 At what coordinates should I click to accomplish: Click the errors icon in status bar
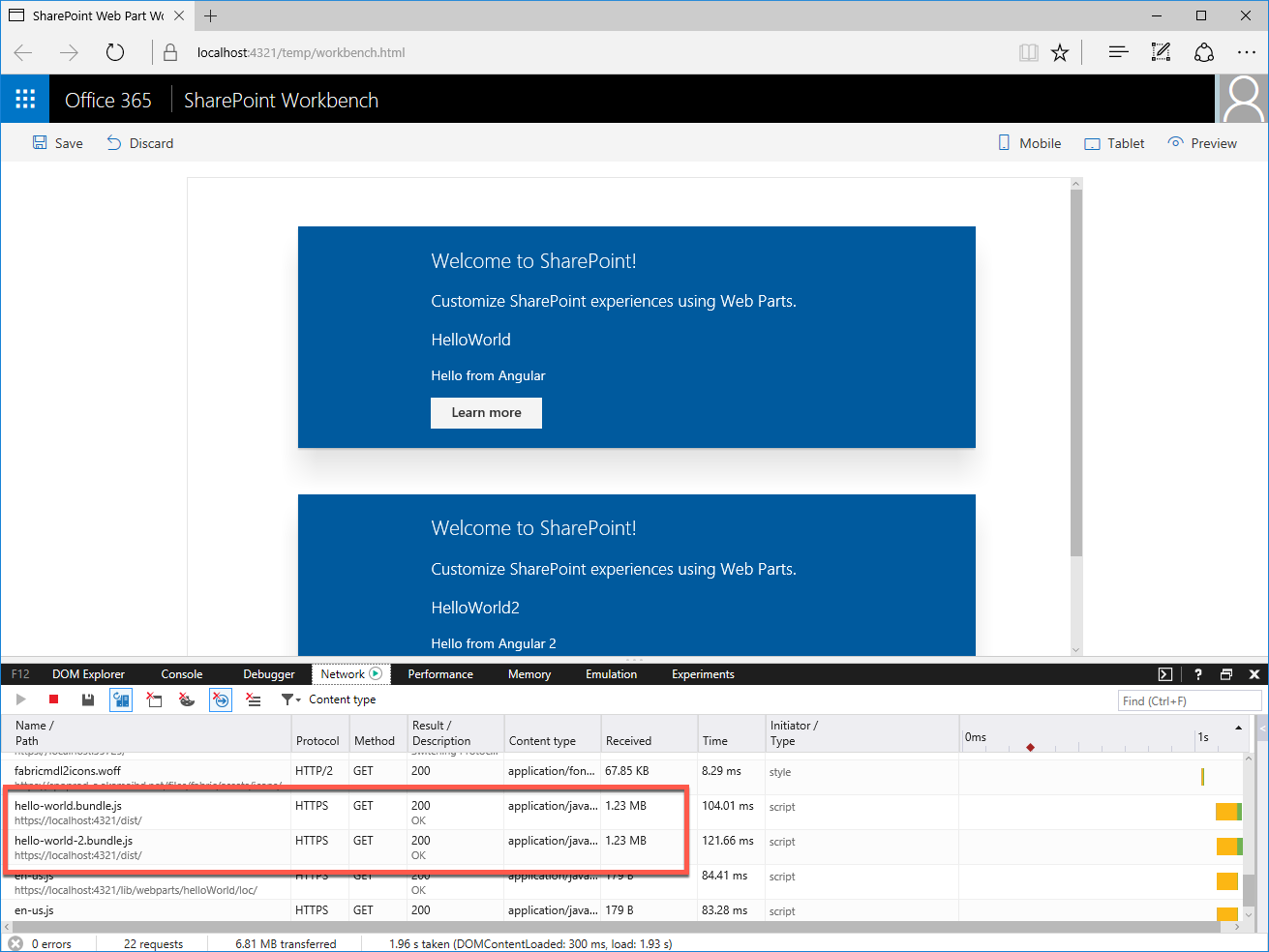pyautogui.click(x=15, y=943)
